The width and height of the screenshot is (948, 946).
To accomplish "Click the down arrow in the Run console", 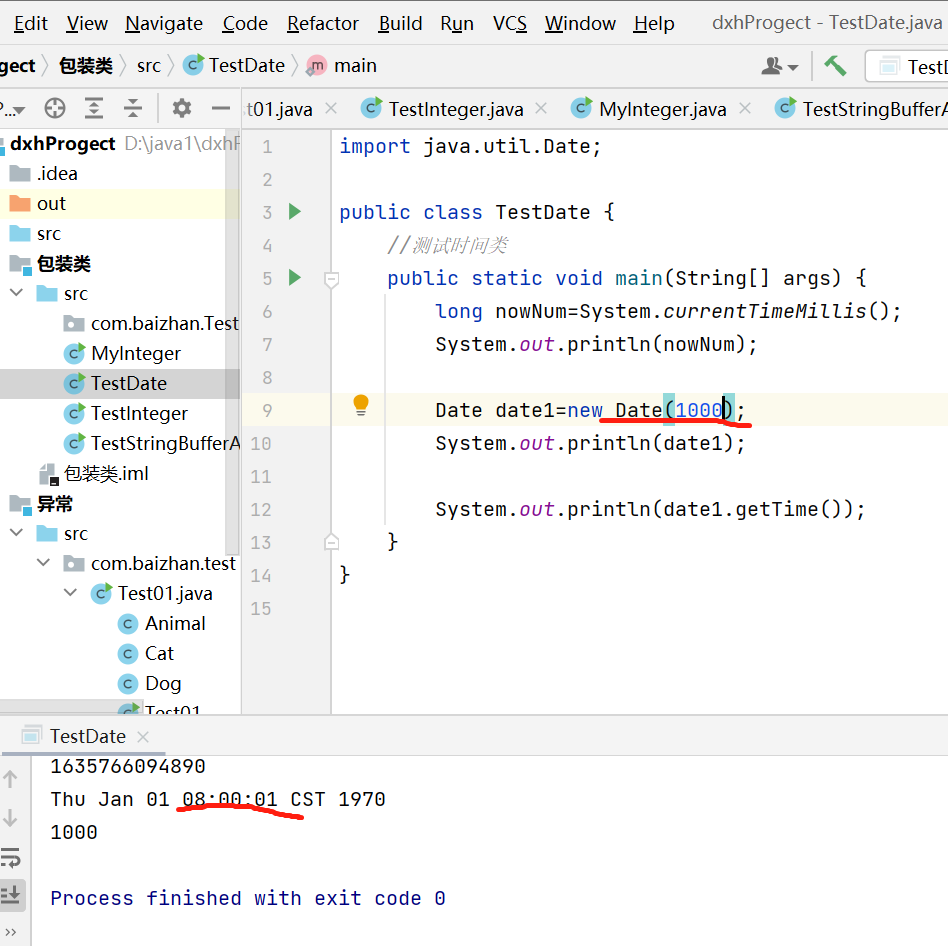I will 10,818.
